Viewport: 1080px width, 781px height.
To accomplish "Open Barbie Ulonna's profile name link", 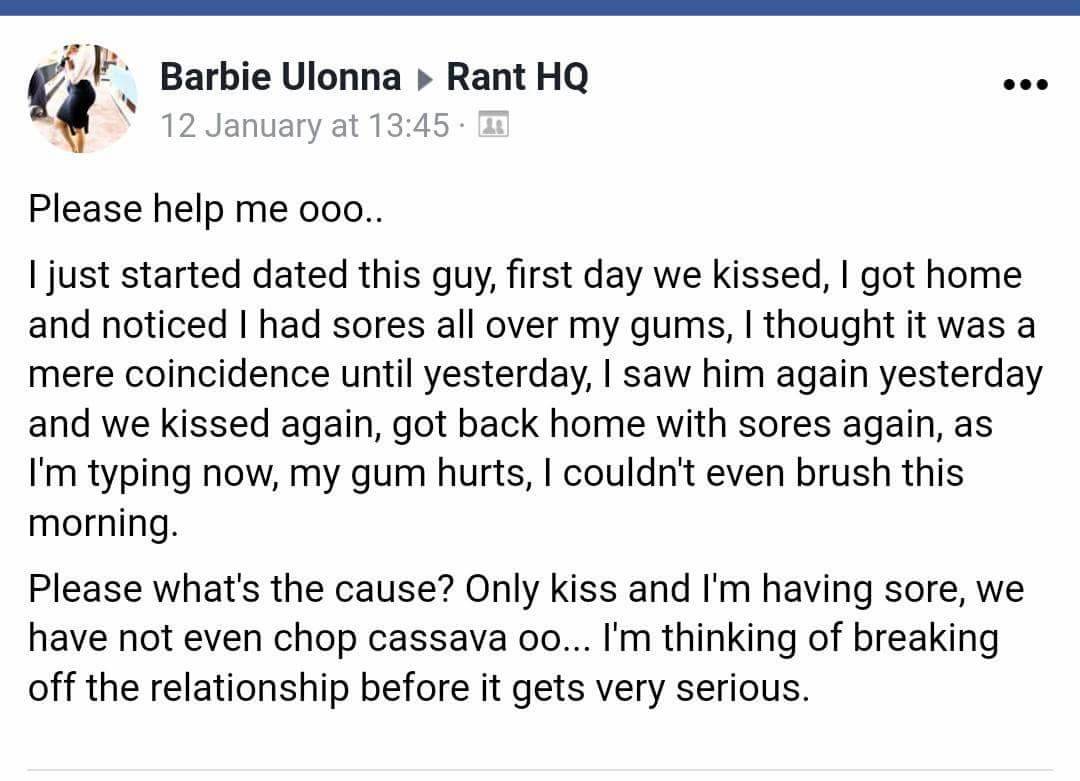I will (280, 77).
